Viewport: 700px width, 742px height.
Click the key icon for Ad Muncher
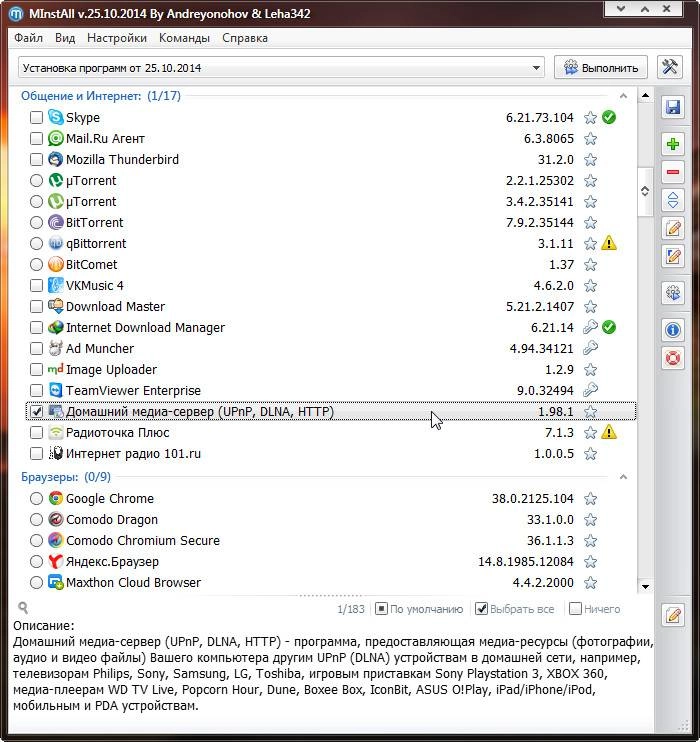coord(590,348)
